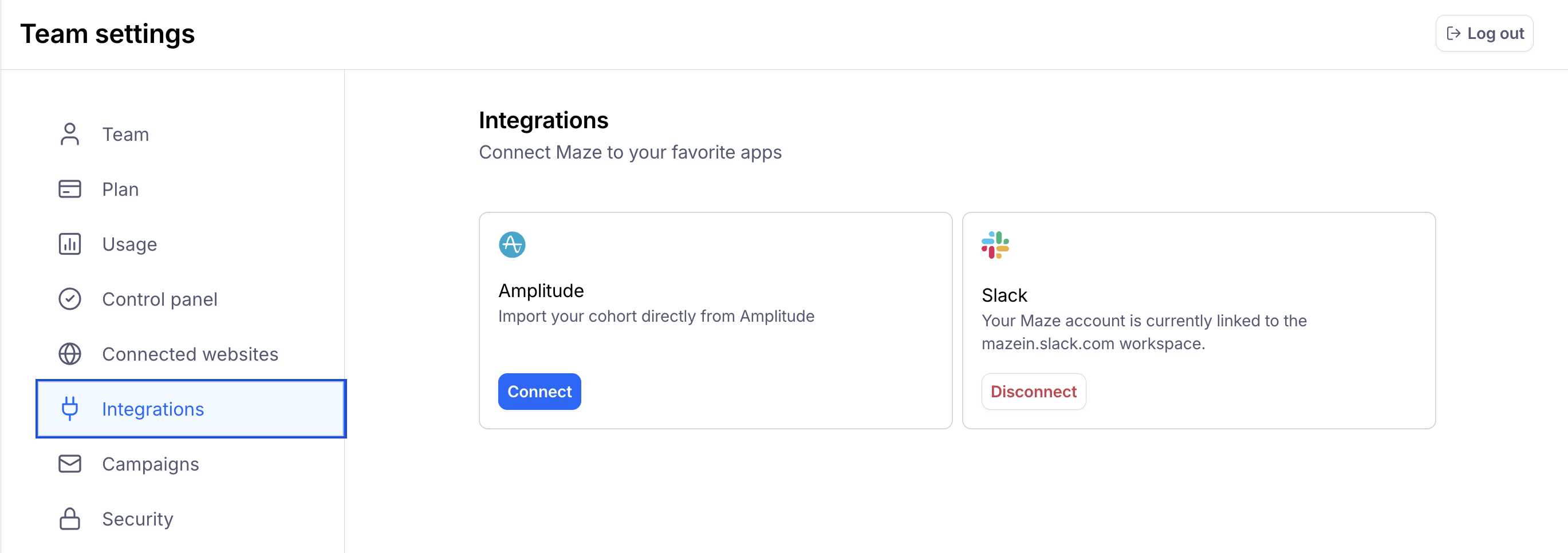Log out of the account
Viewport: 1568px width, 553px height.
tap(1484, 33)
